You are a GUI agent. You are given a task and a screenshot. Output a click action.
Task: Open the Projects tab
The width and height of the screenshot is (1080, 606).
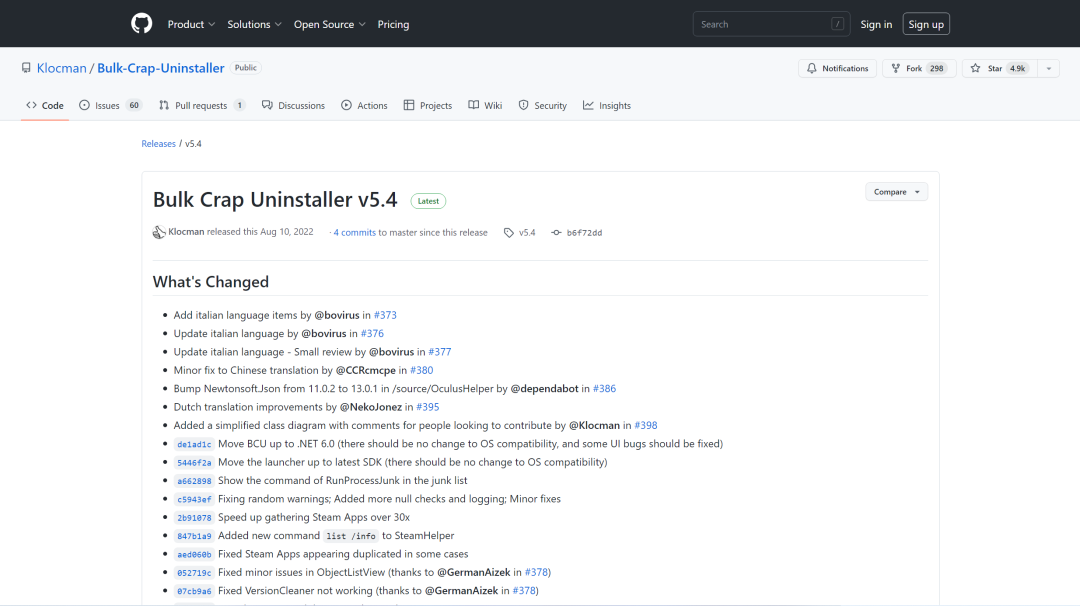[x=428, y=105]
